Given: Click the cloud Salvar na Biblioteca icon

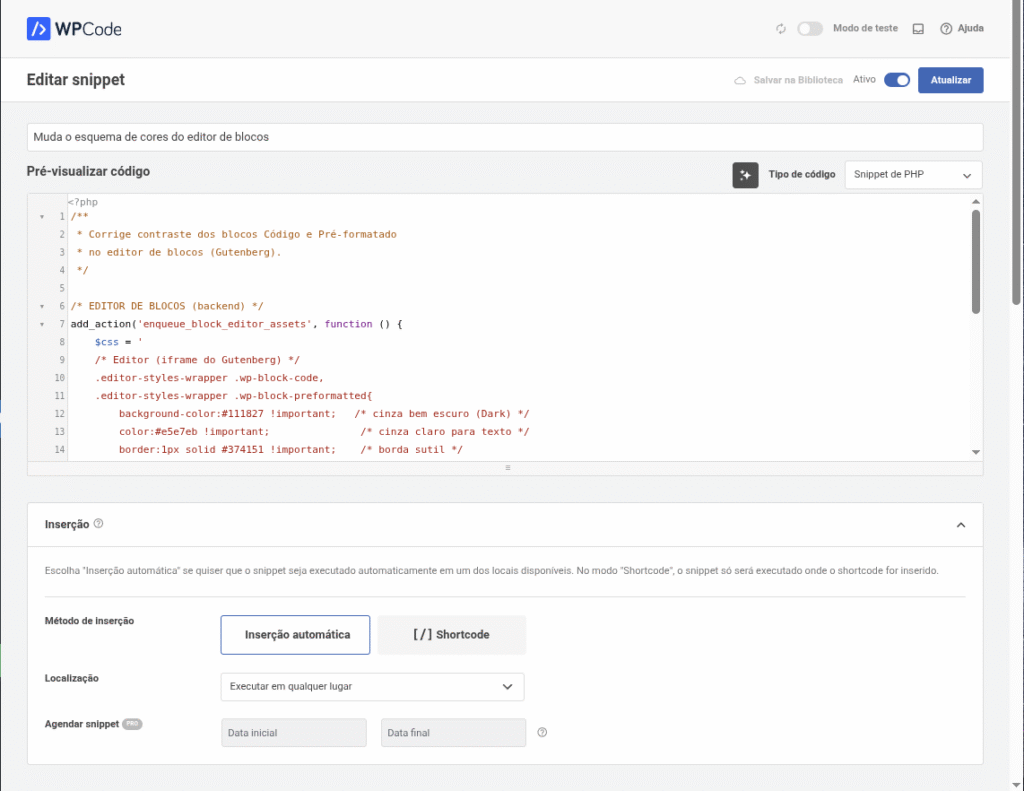Looking at the screenshot, I should pos(740,80).
